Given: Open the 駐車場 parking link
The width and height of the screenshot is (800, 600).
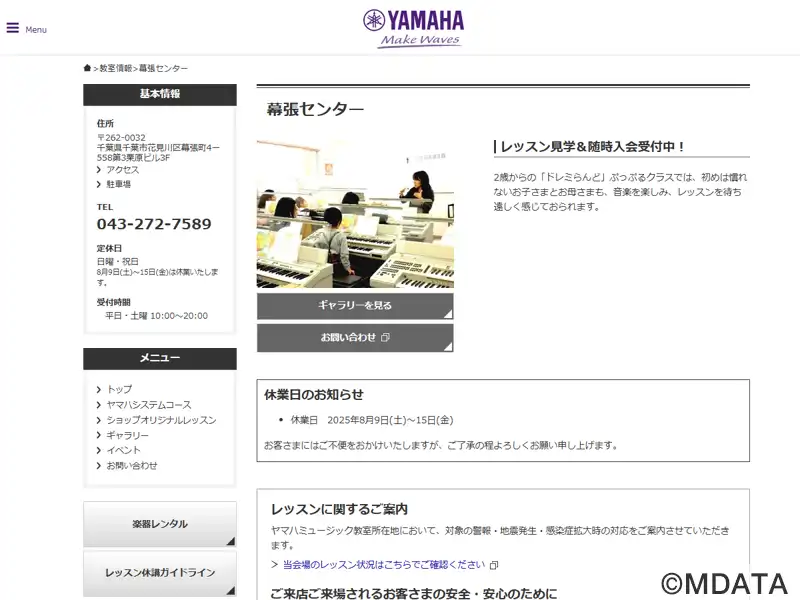Looking at the screenshot, I should tap(118, 184).
